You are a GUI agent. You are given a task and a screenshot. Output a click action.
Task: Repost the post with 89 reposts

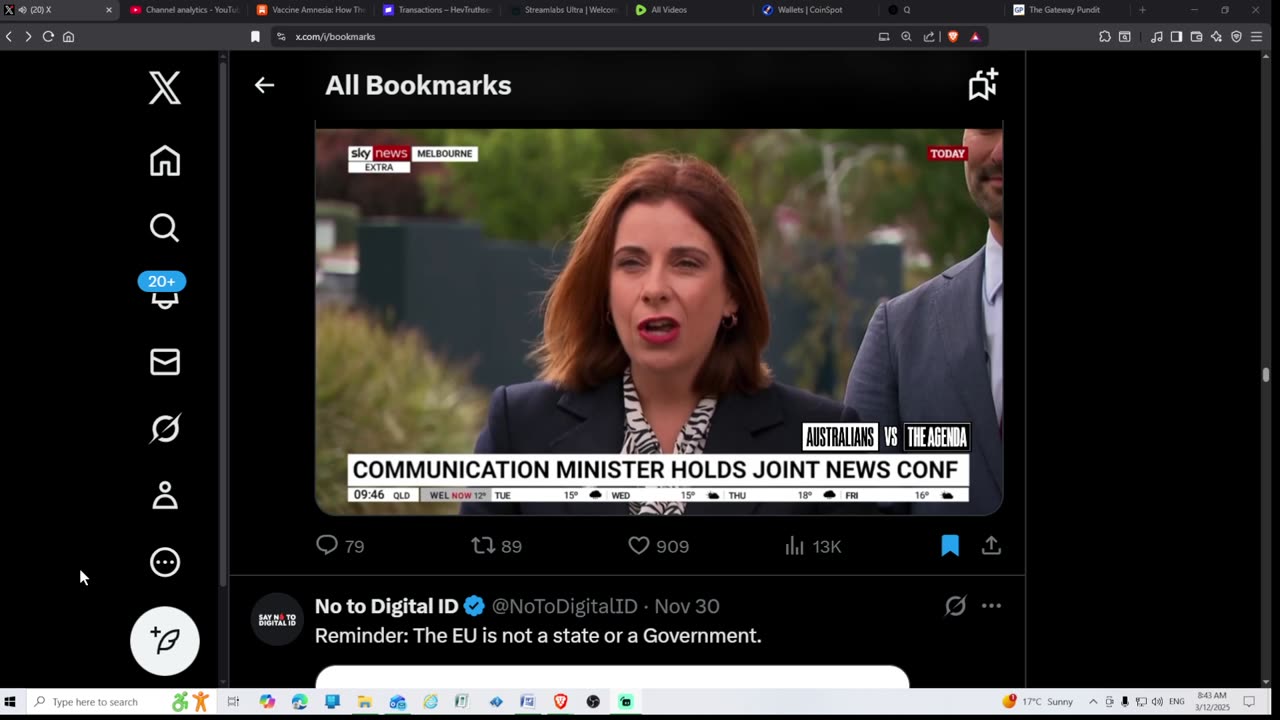[x=497, y=546]
